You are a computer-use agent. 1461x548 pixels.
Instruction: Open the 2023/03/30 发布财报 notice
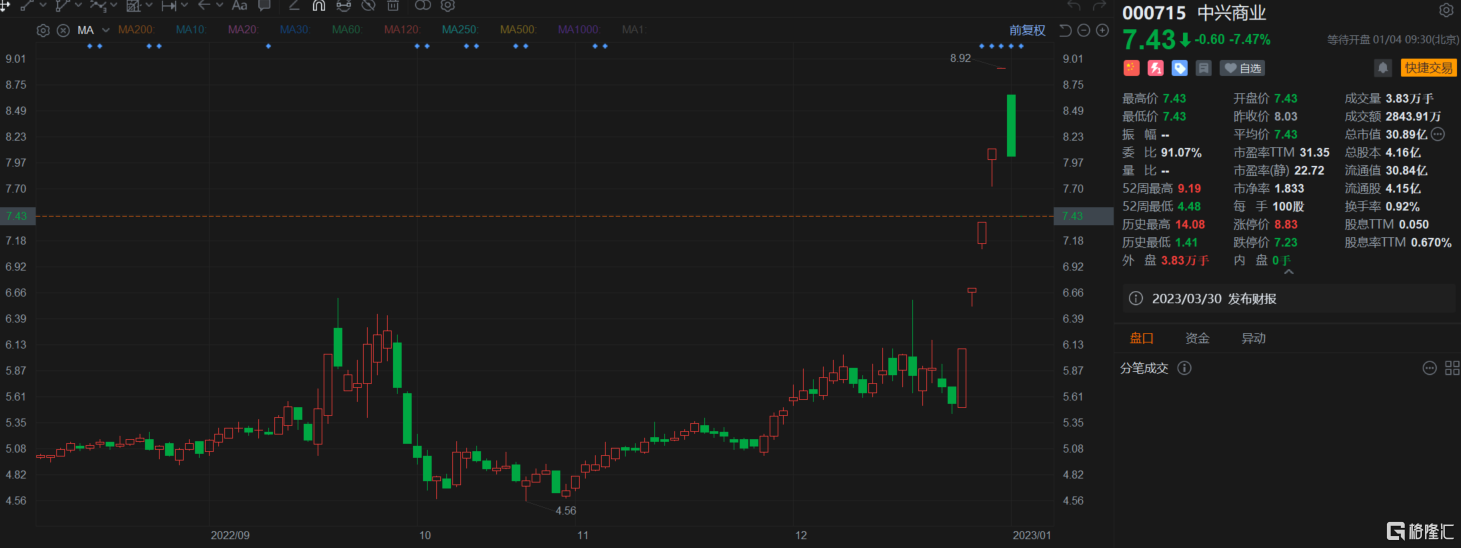click(x=1289, y=298)
